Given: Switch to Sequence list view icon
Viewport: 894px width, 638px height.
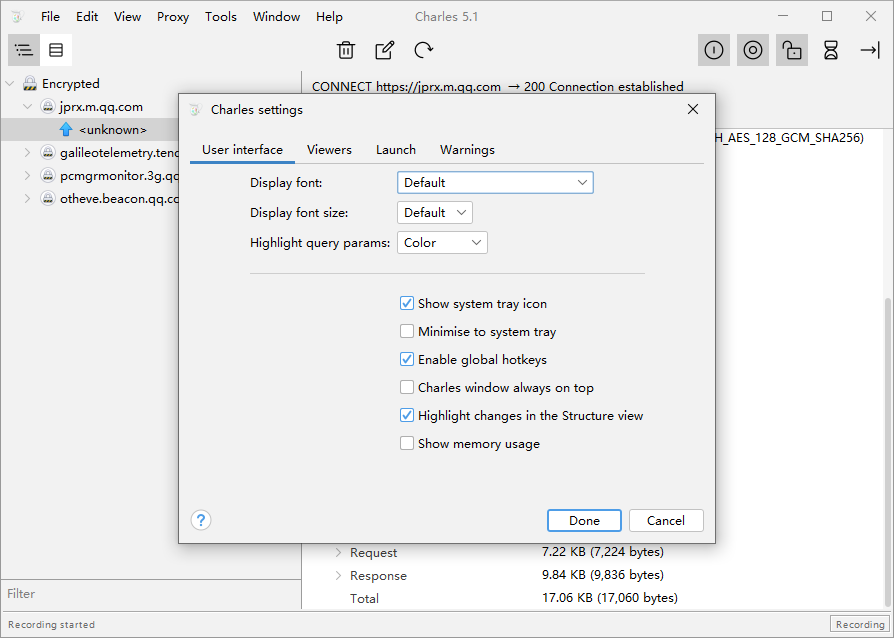Looking at the screenshot, I should click(56, 50).
